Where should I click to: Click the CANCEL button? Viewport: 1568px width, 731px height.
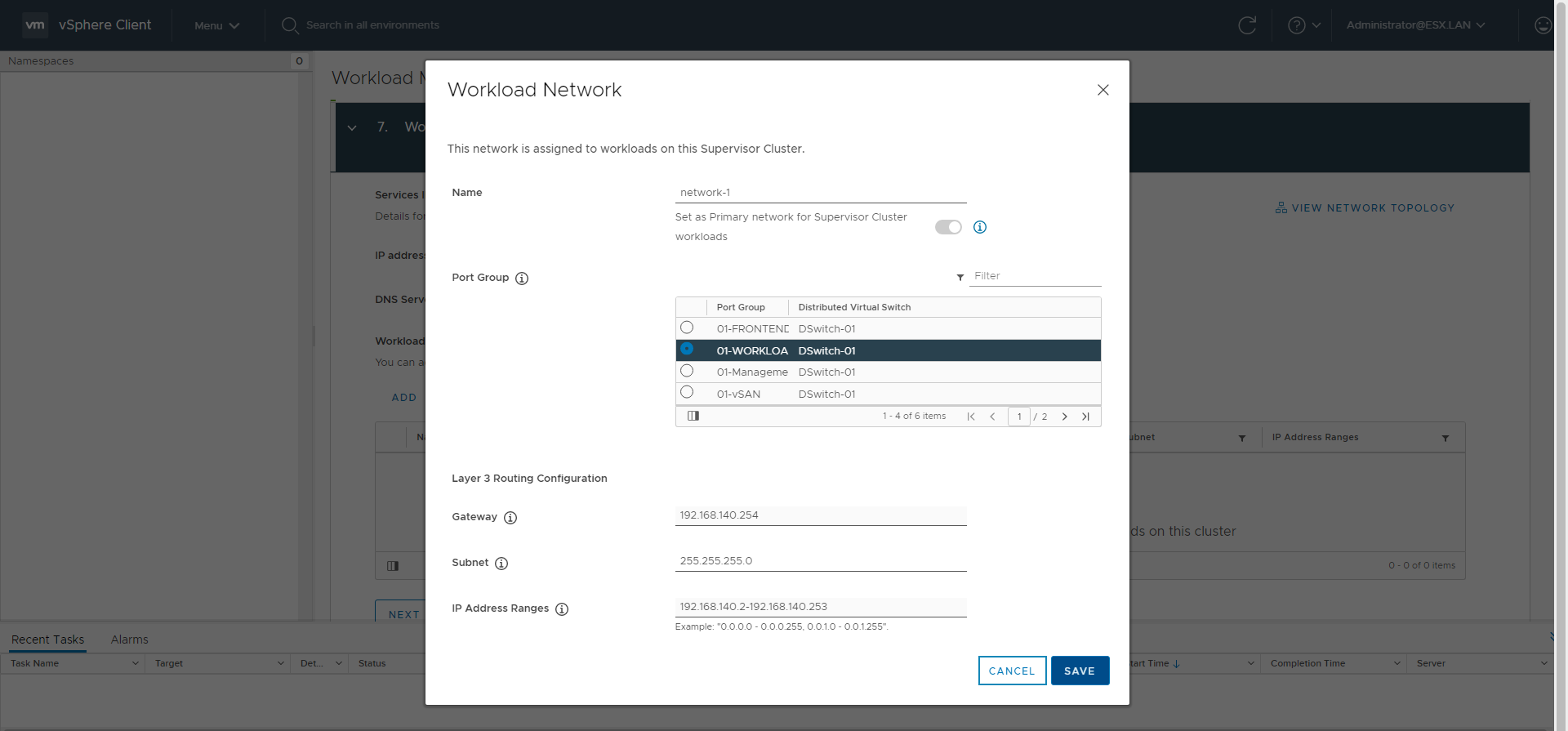1012,671
